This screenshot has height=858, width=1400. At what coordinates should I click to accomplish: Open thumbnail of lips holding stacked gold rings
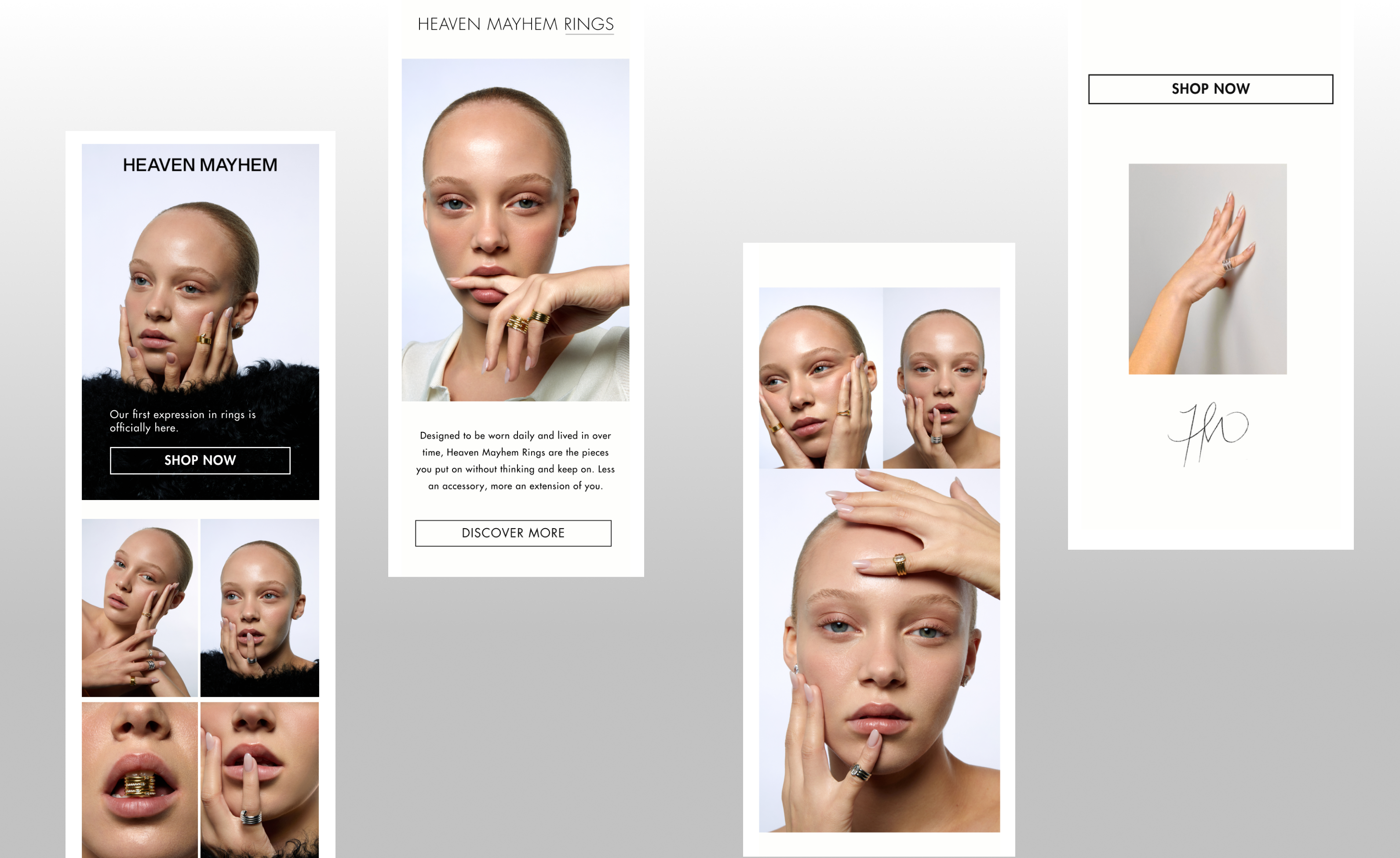tap(140, 780)
